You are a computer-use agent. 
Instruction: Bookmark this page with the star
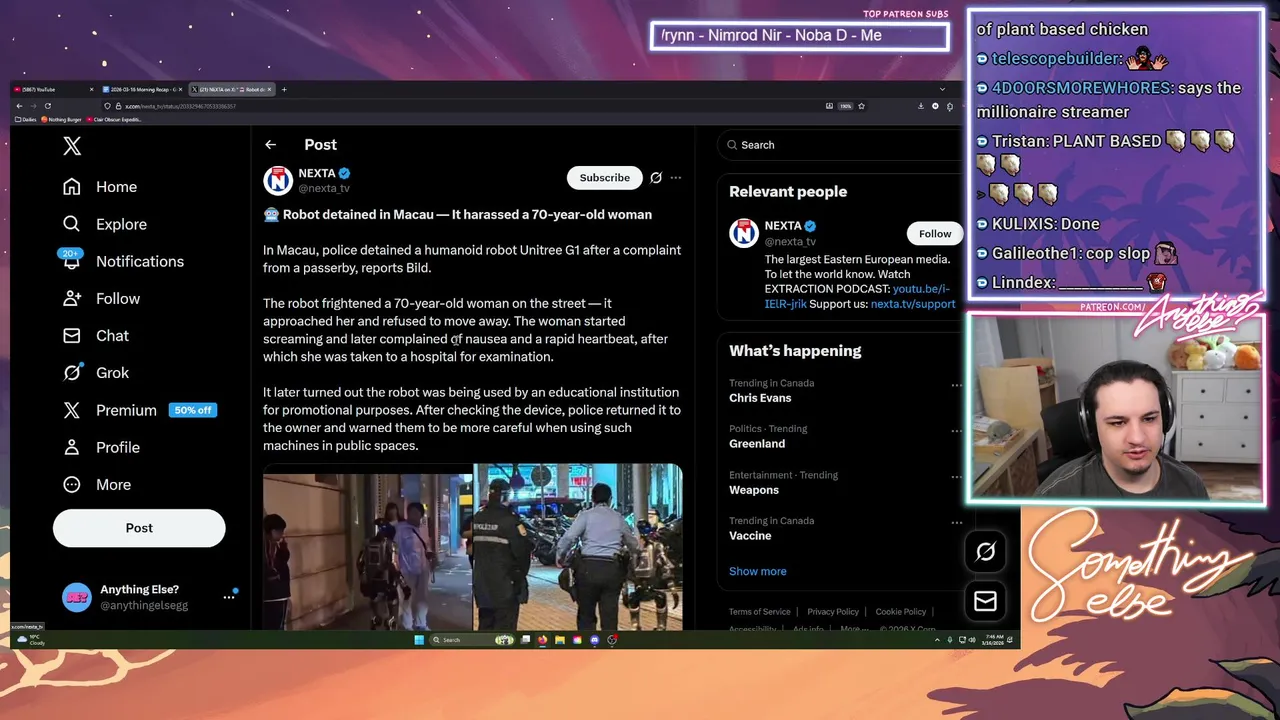861,106
